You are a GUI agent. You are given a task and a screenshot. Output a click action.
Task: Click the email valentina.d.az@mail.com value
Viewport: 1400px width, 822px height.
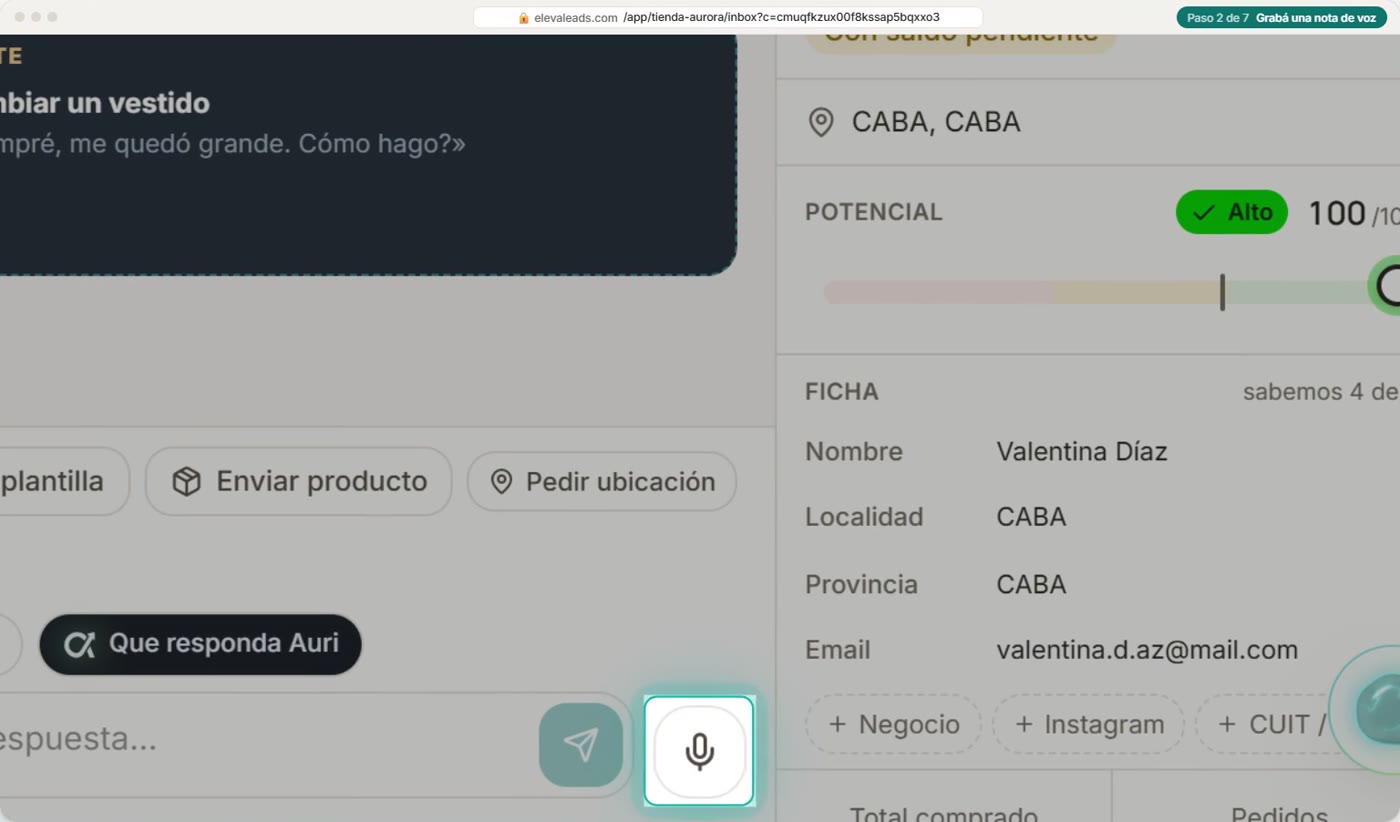(x=1147, y=650)
